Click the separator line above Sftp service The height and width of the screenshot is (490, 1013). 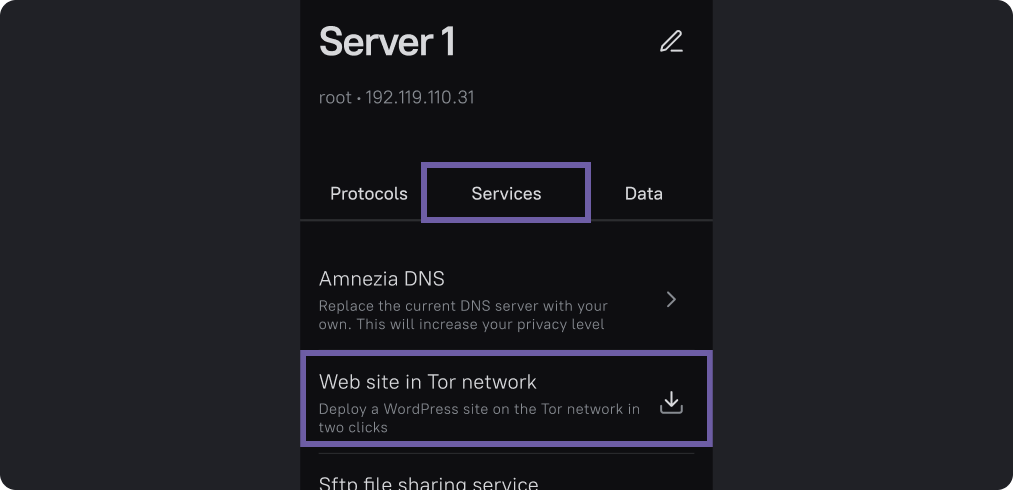[506, 453]
